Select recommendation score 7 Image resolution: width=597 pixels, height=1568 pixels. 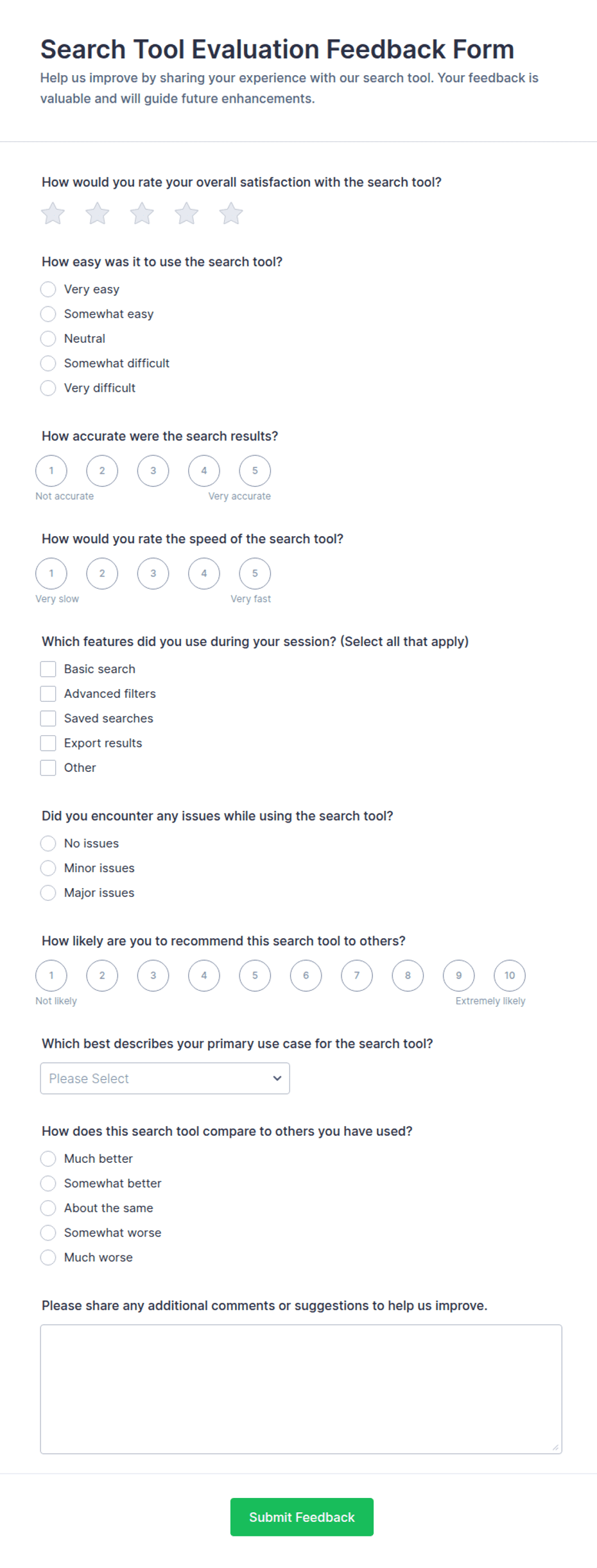[x=357, y=975]
